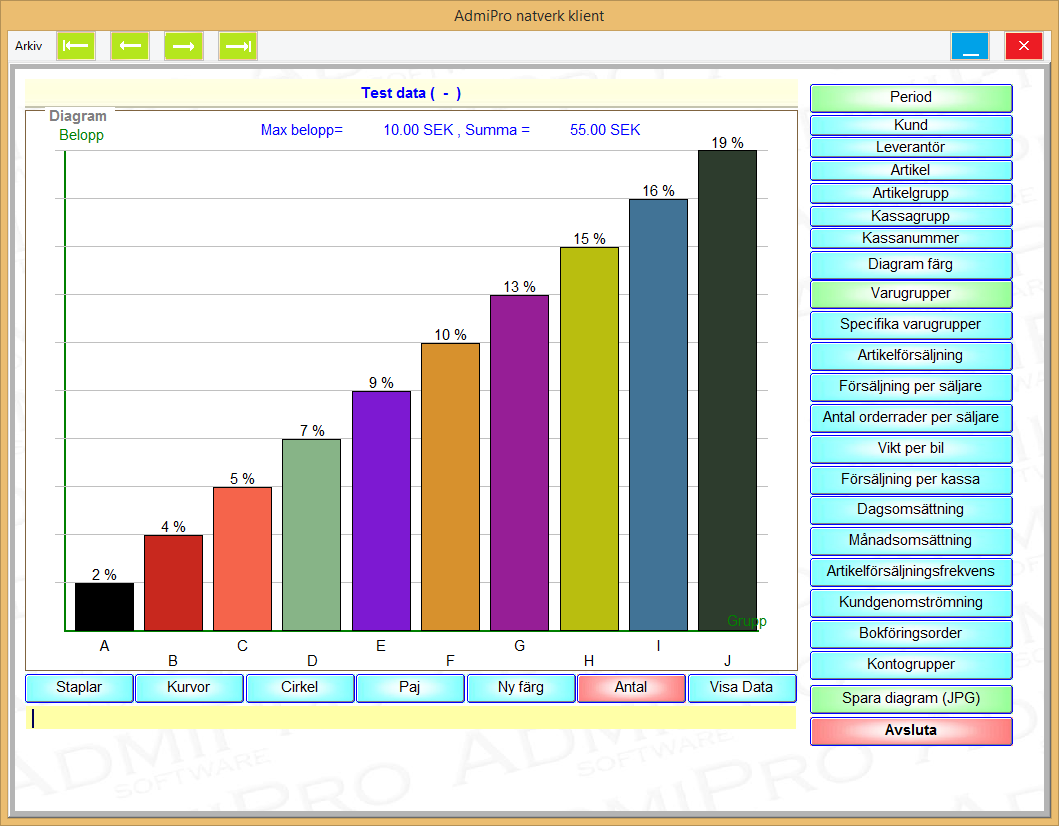1059x826 pixels.
Task: Display the Cirkel chart type
Action: point(300,688)
